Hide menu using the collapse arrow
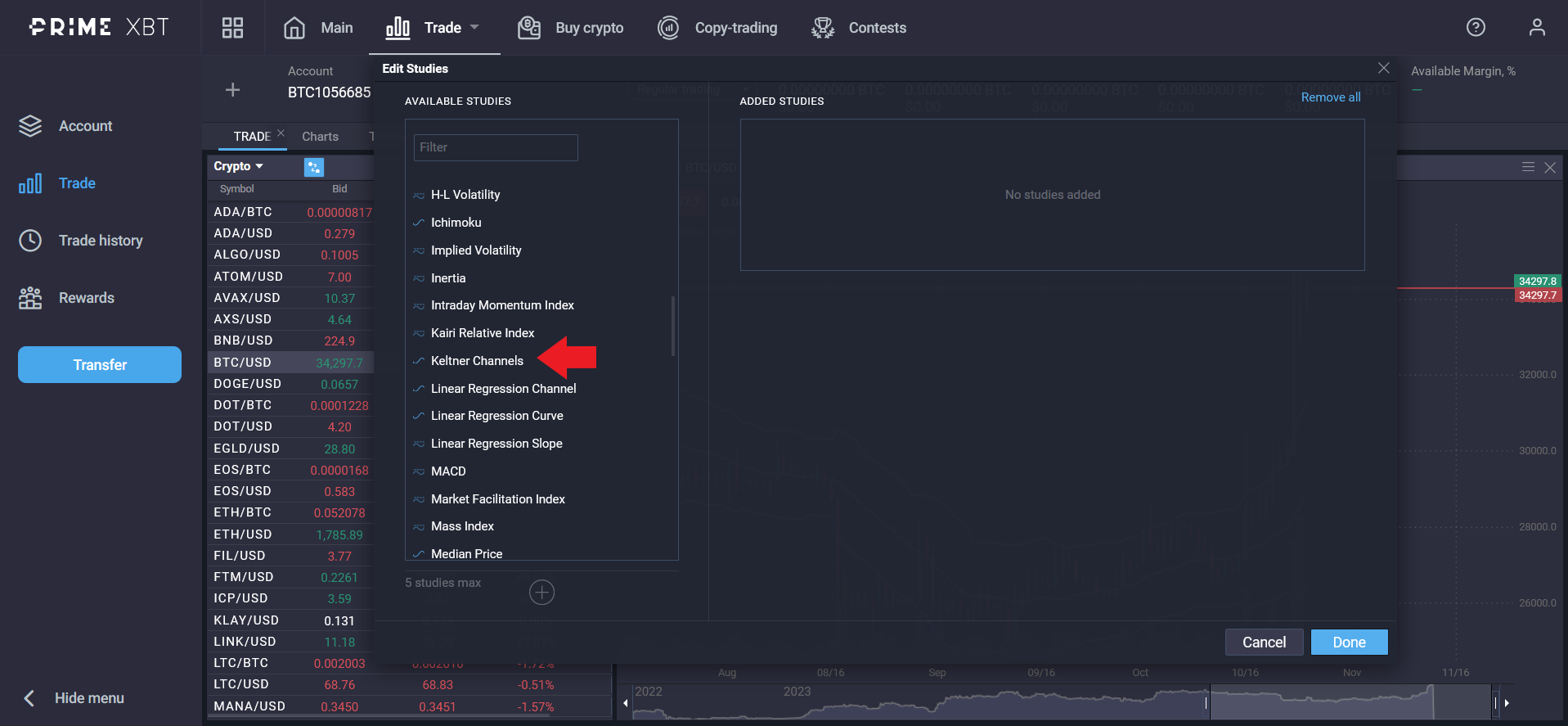 tap(29, 698)
